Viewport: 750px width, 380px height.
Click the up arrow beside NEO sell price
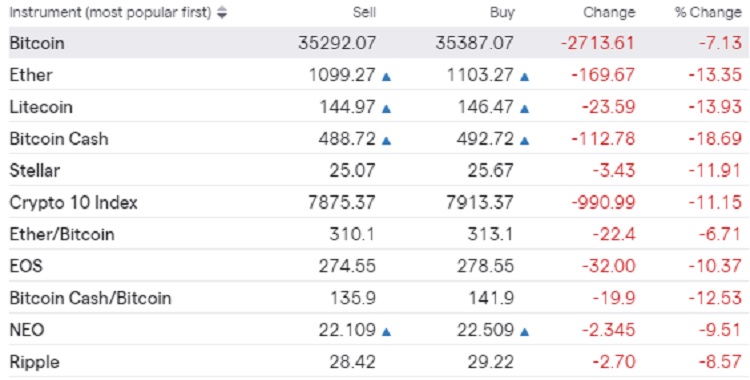pyautogui.click(x=386, y=332)
